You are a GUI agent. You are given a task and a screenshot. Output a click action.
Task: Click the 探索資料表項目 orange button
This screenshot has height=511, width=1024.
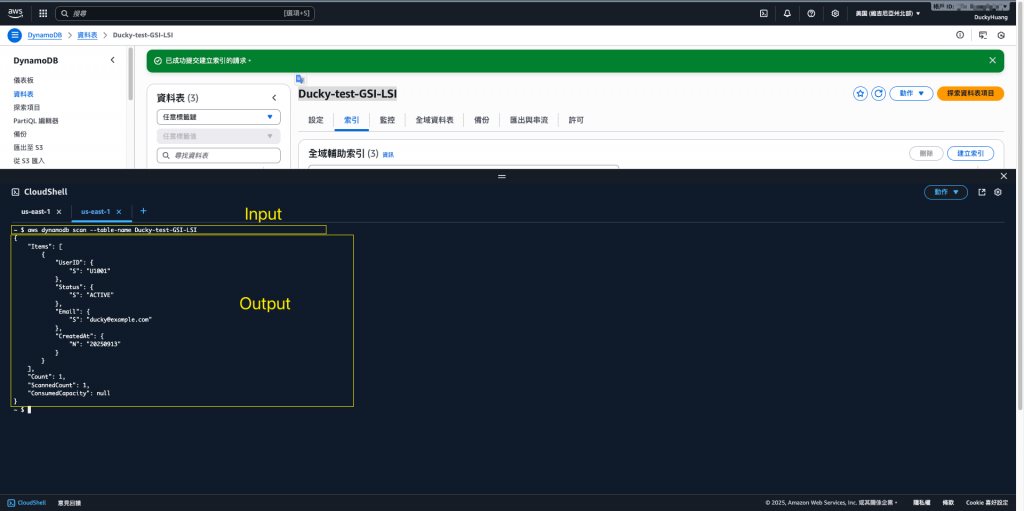point(970,93)
